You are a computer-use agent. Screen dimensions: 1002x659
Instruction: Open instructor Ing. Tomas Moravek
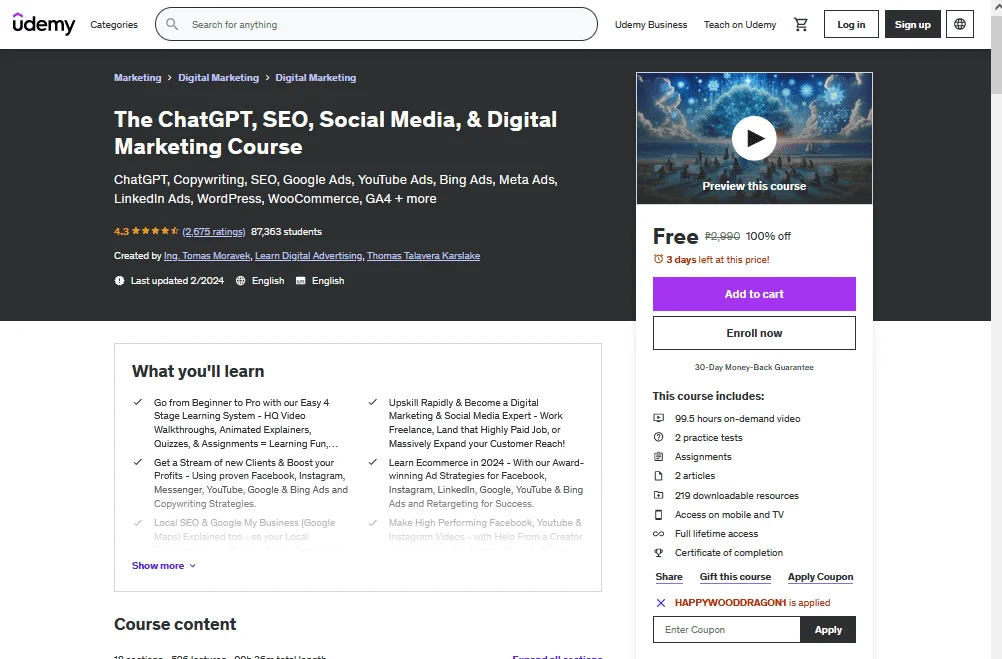pos(207,256)
